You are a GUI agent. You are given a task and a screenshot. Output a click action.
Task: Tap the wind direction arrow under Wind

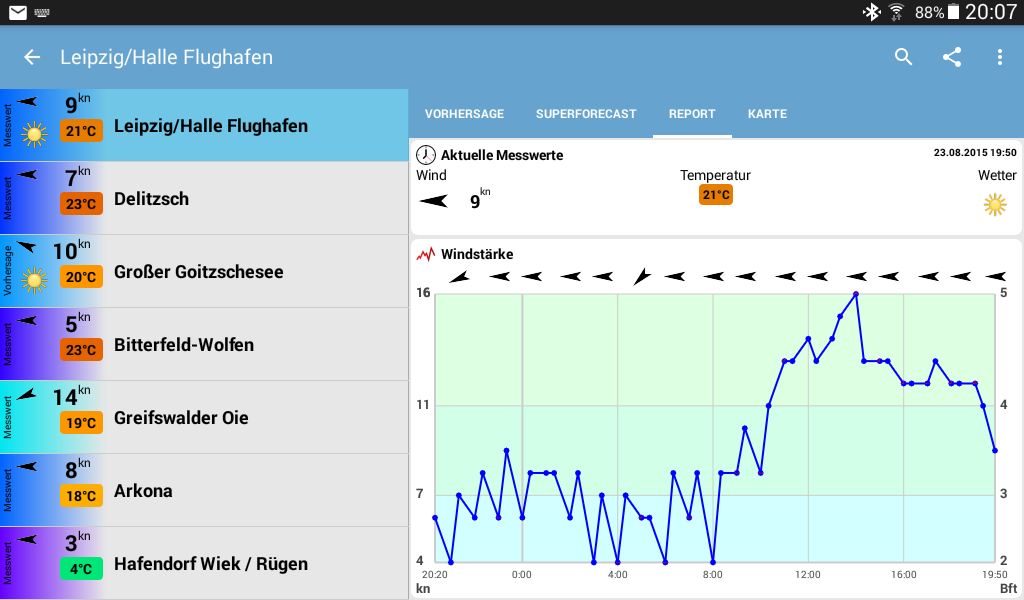[x=434, y=200]
